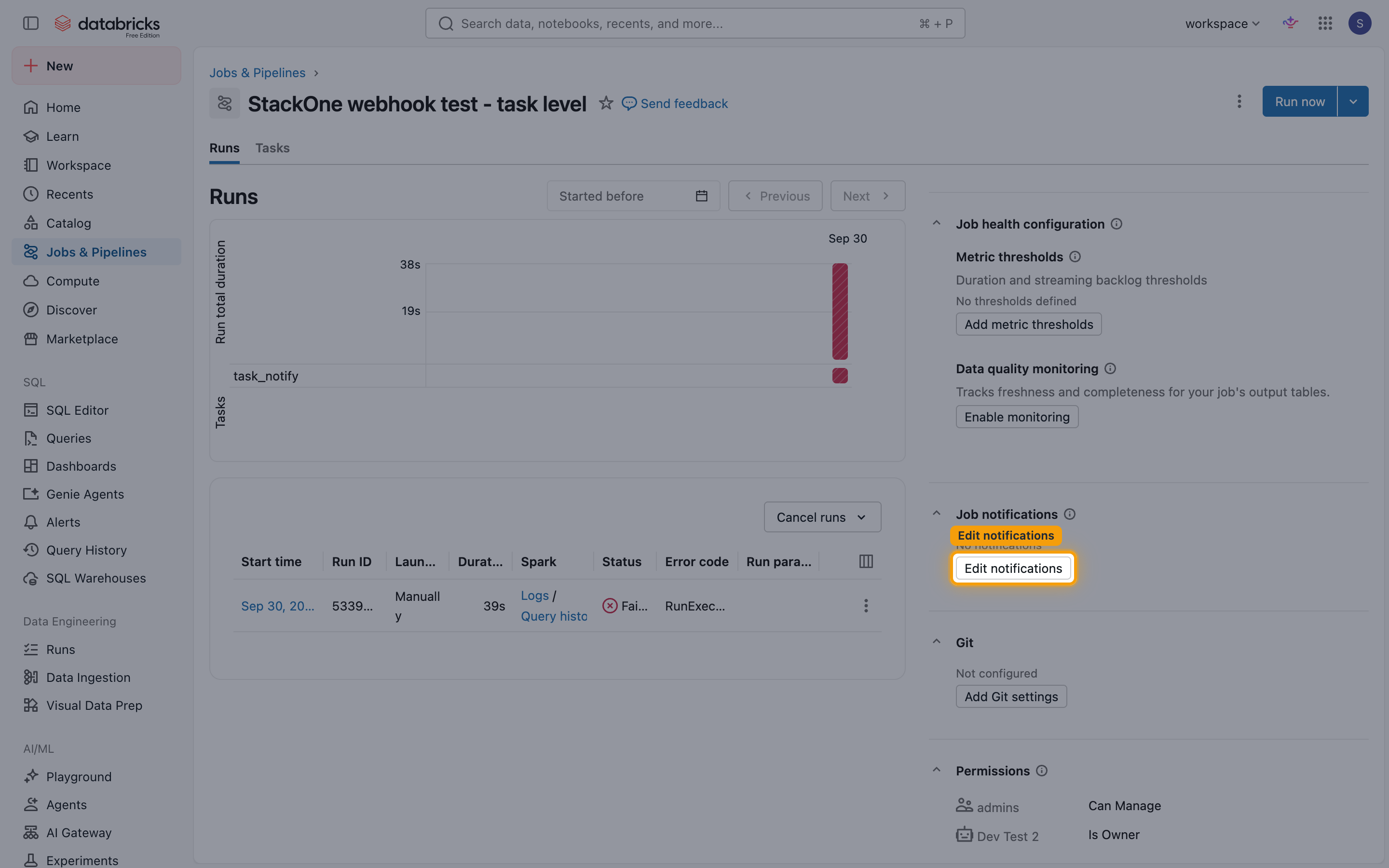
Task: Open the Started before date filter
Action: pos(633,196)
